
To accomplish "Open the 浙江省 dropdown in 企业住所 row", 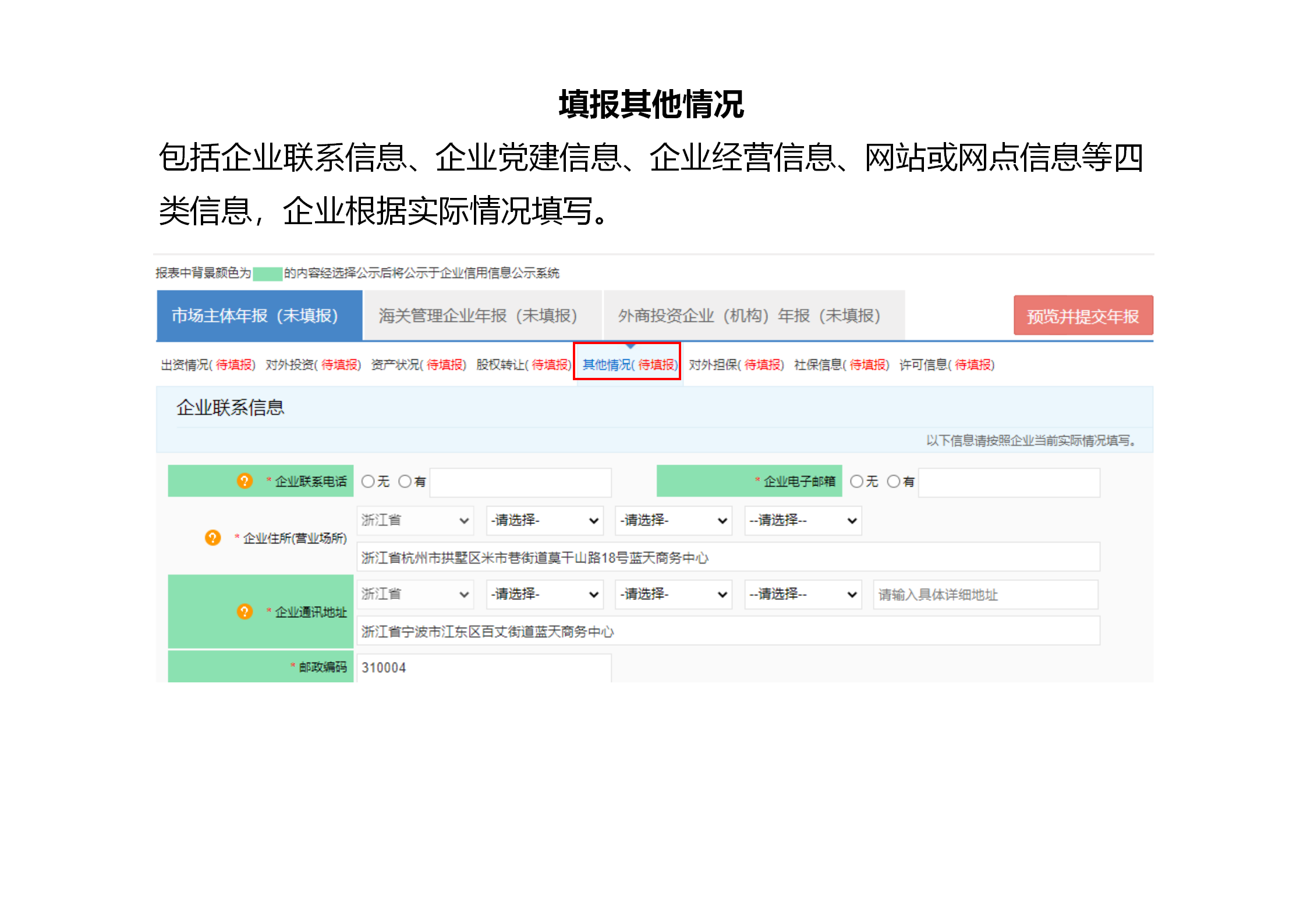I will click(415, 520).
